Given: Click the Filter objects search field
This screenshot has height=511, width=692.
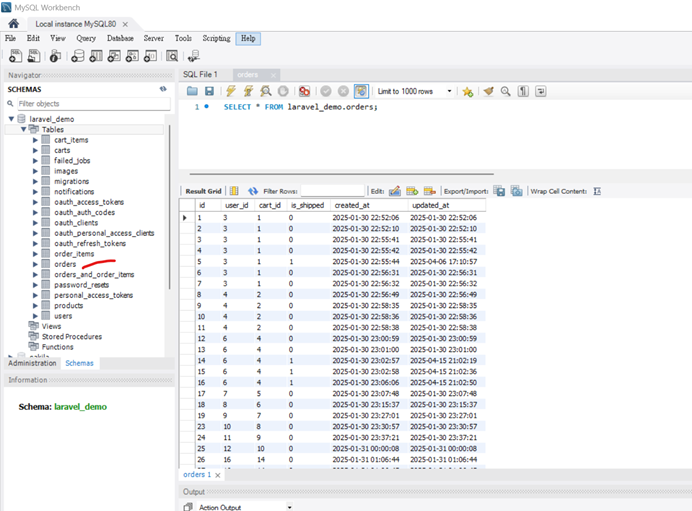Looking at the screenshot, I should tap(94, 104).
